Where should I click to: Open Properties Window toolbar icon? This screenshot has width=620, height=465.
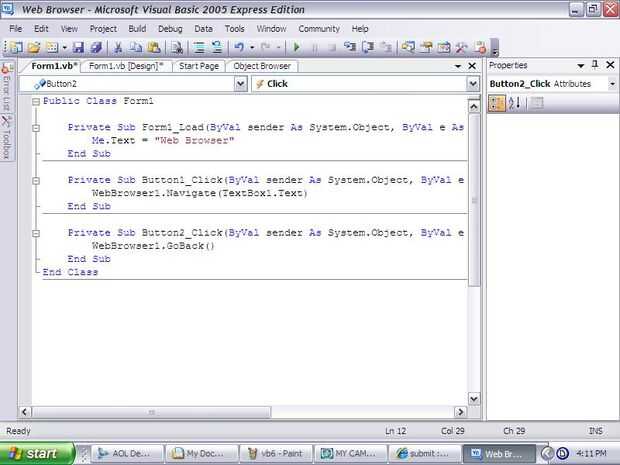[426, 47]
